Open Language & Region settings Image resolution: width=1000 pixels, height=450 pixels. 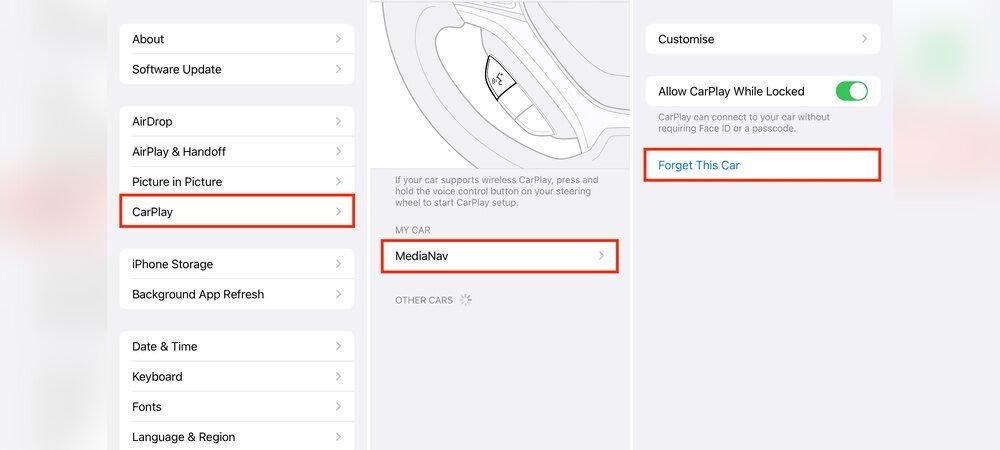click(x=237, y=437)
